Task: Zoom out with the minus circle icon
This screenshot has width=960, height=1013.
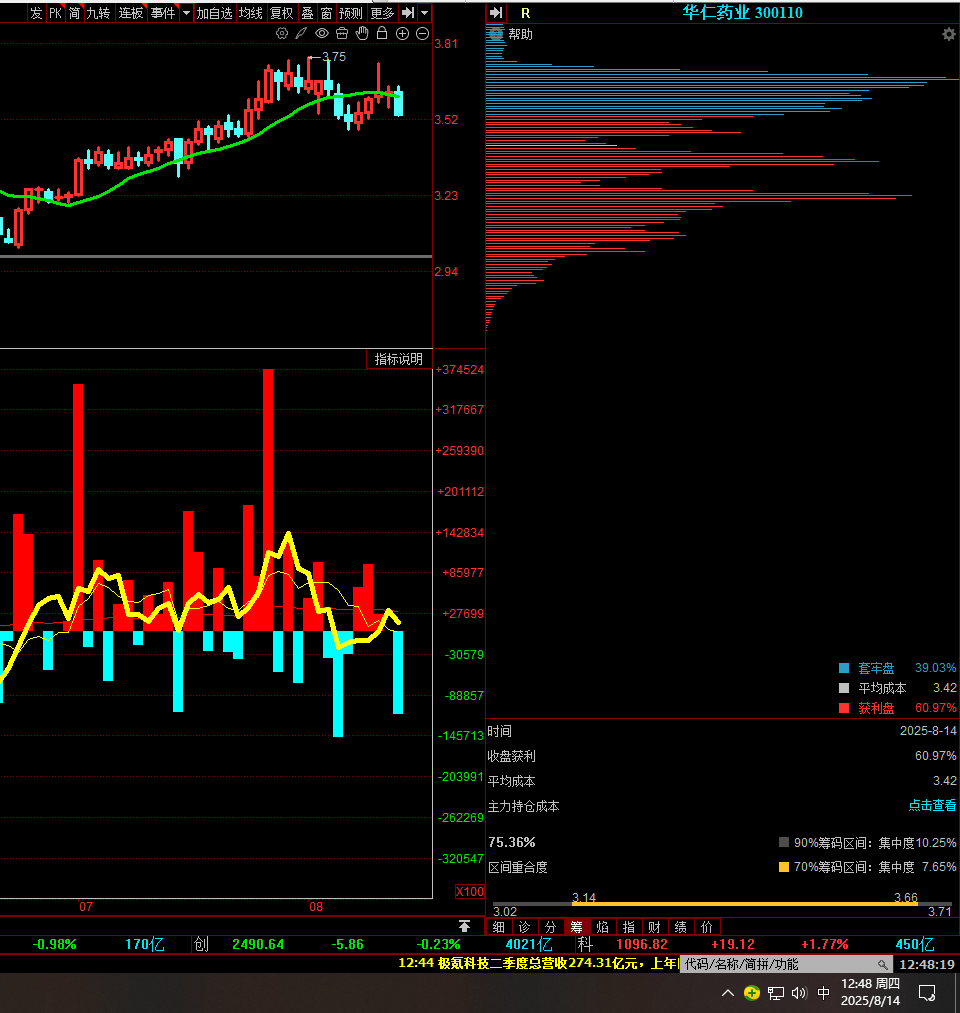Action: click(423, 34)
